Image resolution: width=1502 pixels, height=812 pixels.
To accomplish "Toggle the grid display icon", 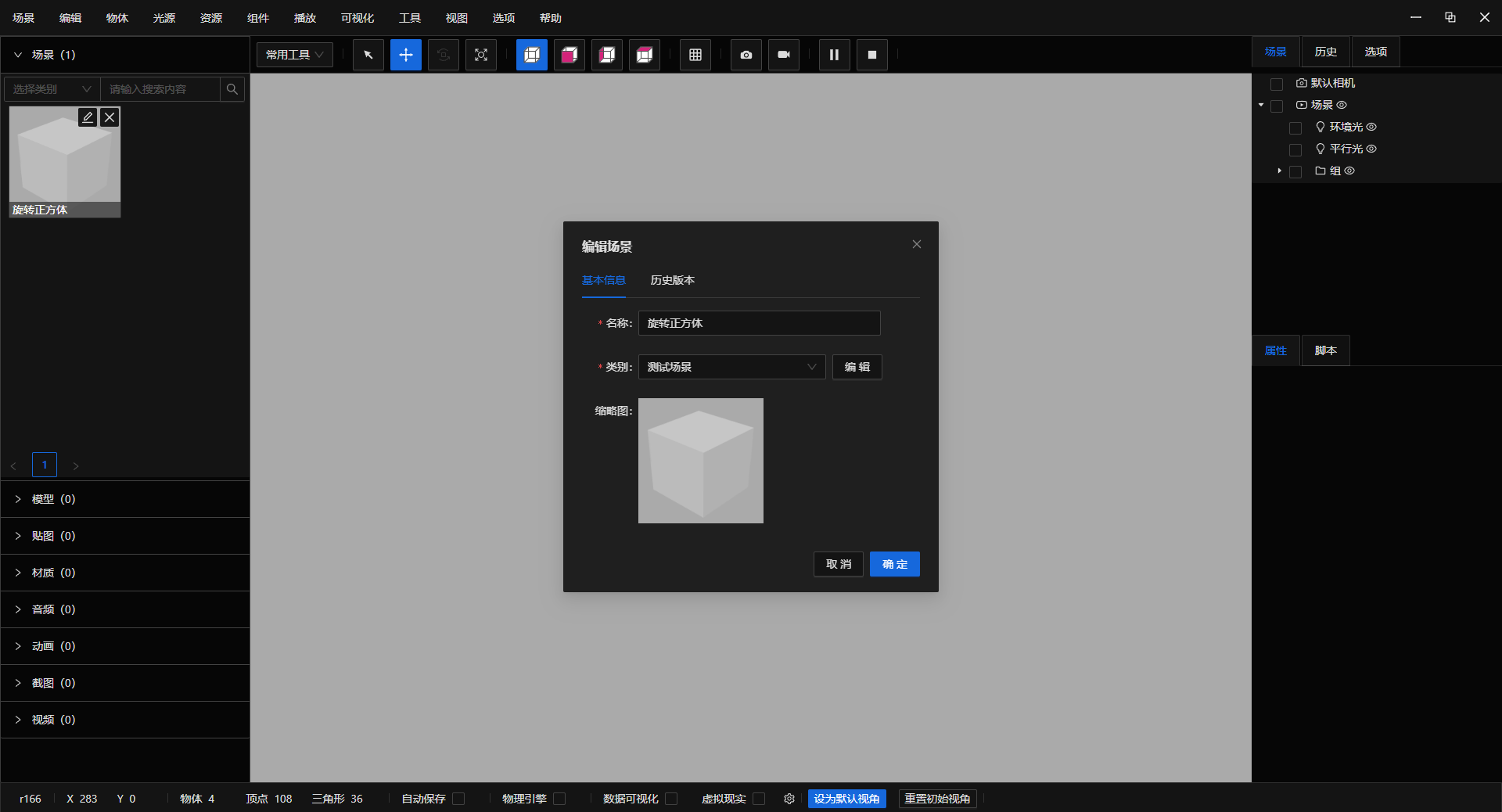I will (695, 55).
